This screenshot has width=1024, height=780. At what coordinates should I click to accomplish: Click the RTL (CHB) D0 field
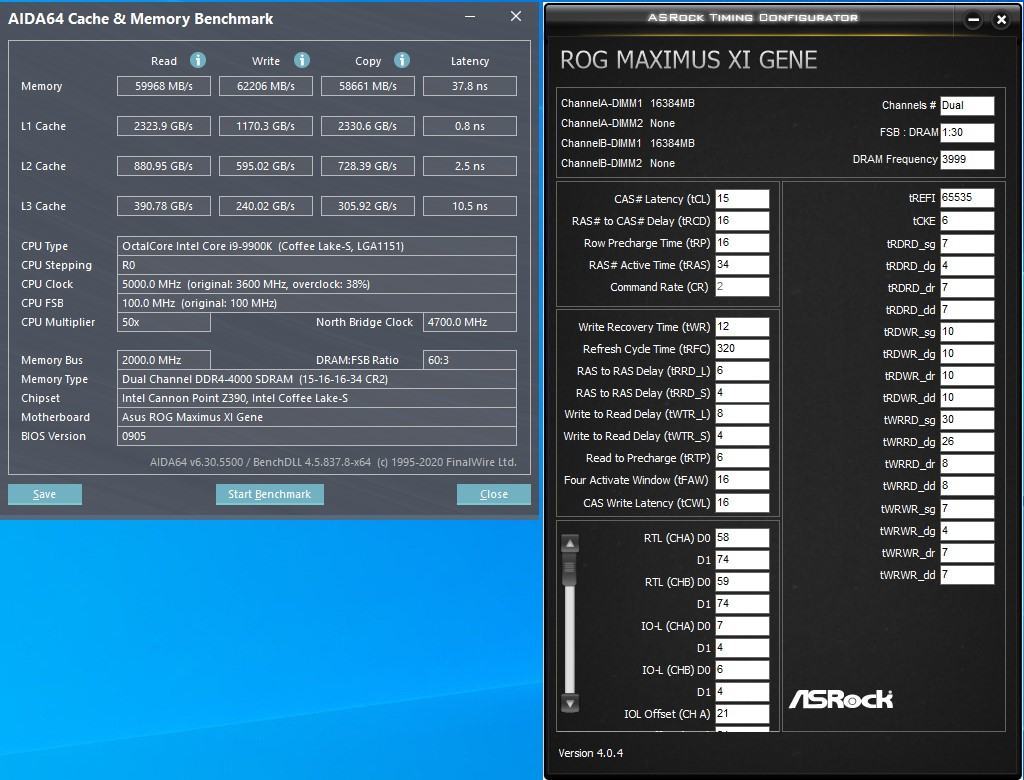[x=743, y=582]
